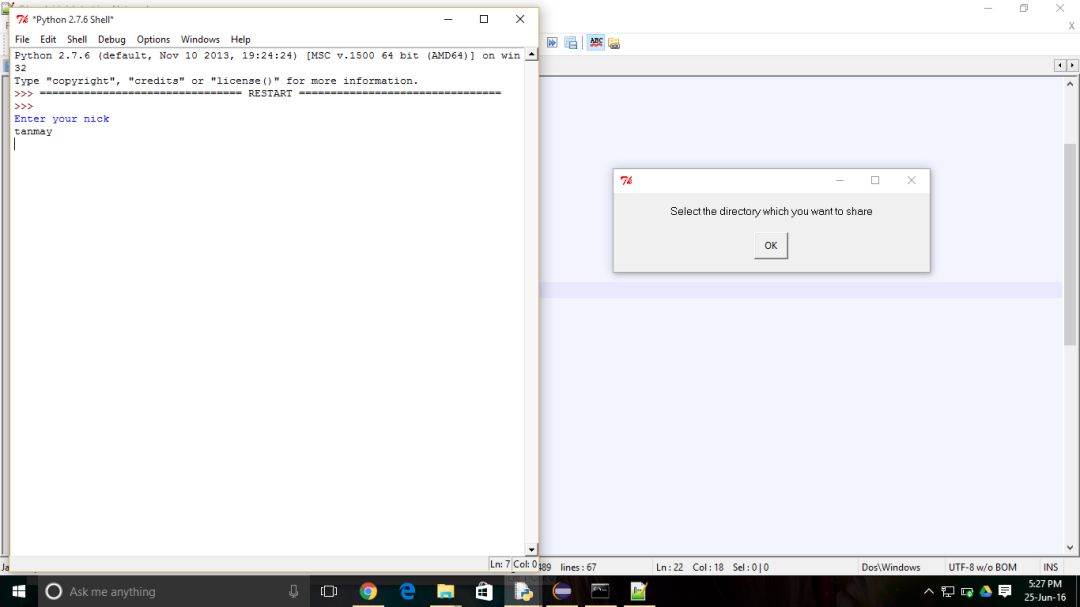Open File Explorer from the taskbar
This screenshot has height=607, width=1080.
[446, 591]
